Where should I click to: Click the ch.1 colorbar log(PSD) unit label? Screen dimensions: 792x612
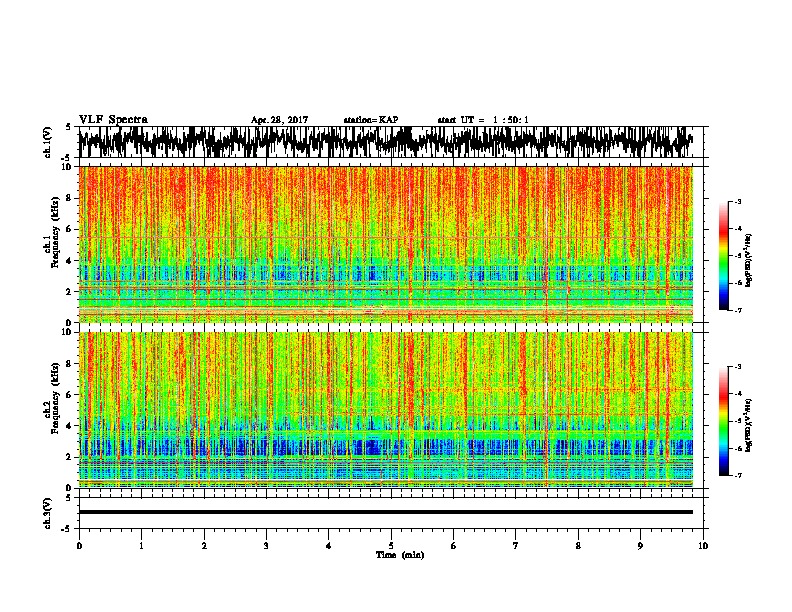[749, 261]
